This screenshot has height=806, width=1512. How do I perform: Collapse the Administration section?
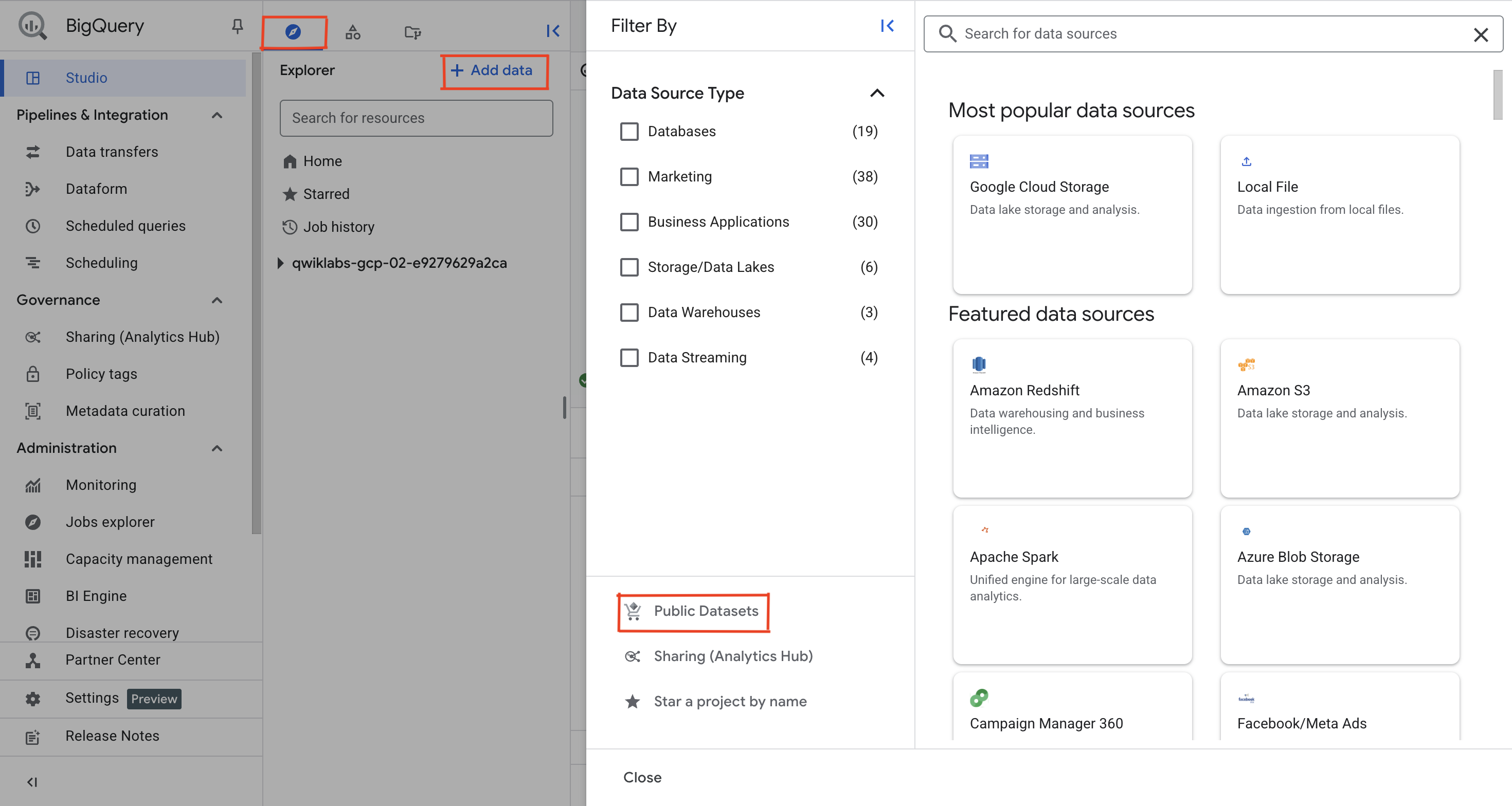pos(217,448)
